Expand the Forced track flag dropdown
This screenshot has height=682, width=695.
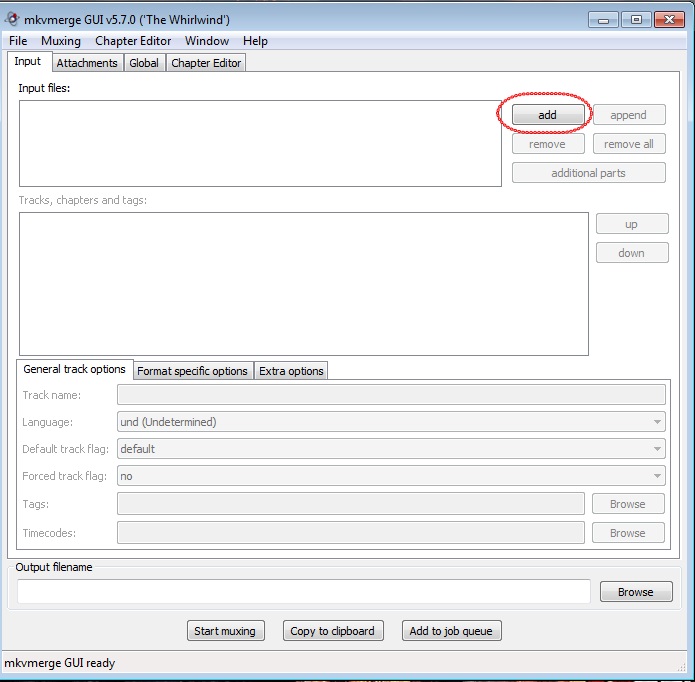(x=391, y=476)
